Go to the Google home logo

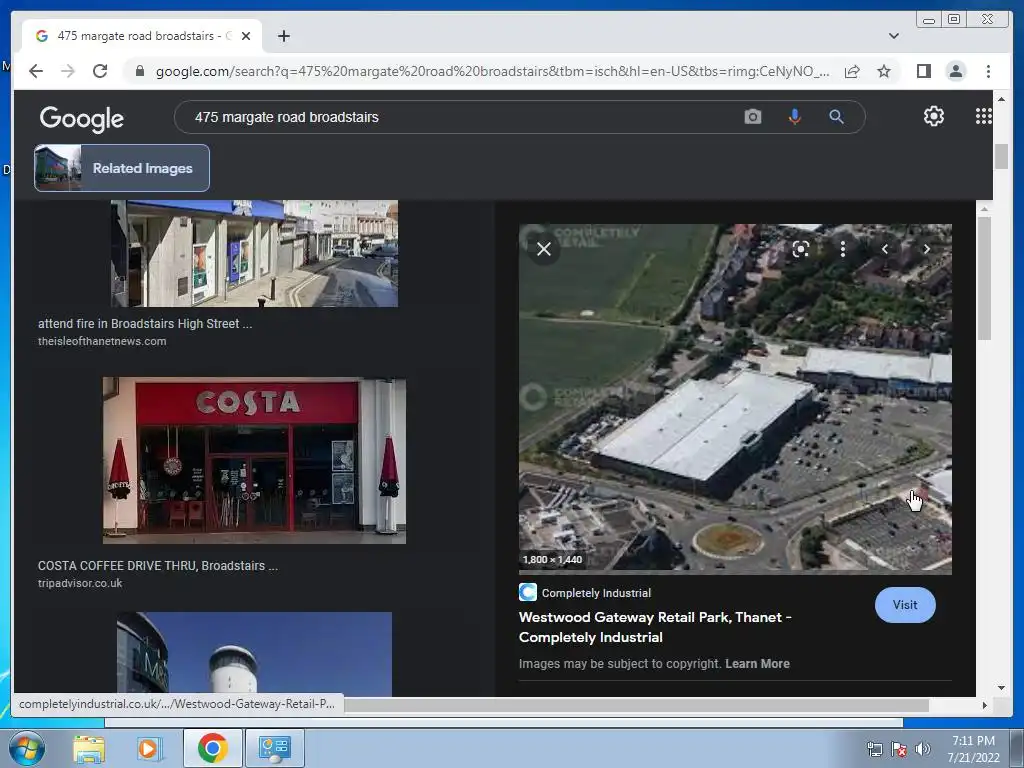tap(82, 119)
